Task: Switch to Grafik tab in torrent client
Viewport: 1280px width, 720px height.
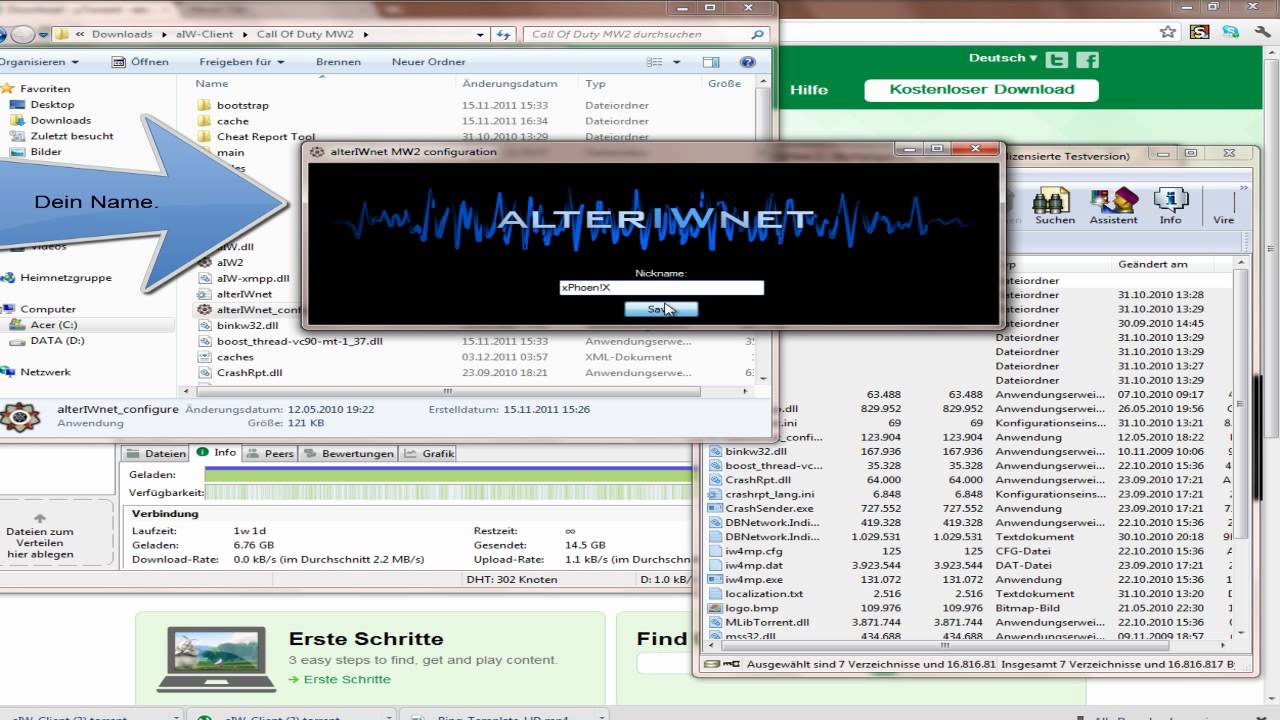Action: tap(429, 453)
